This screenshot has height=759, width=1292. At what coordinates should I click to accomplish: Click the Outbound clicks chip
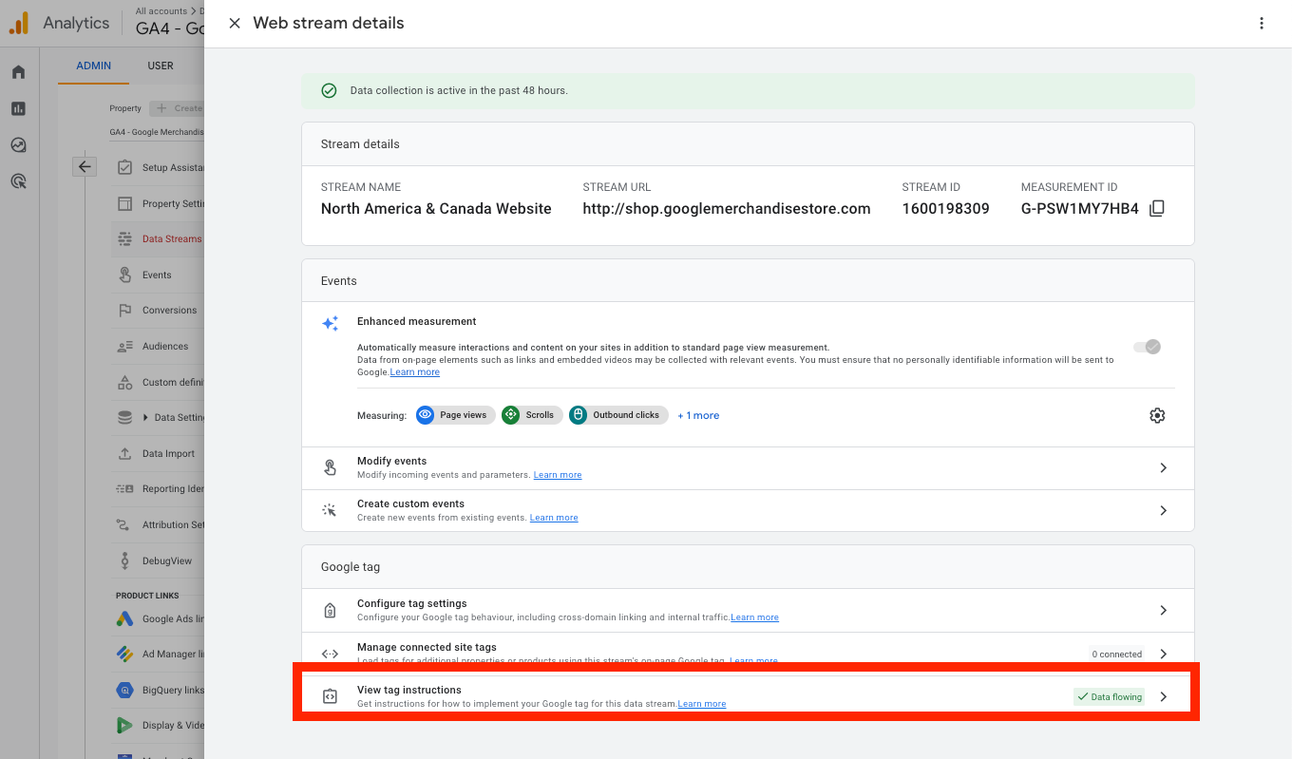(x=618, y=415)
